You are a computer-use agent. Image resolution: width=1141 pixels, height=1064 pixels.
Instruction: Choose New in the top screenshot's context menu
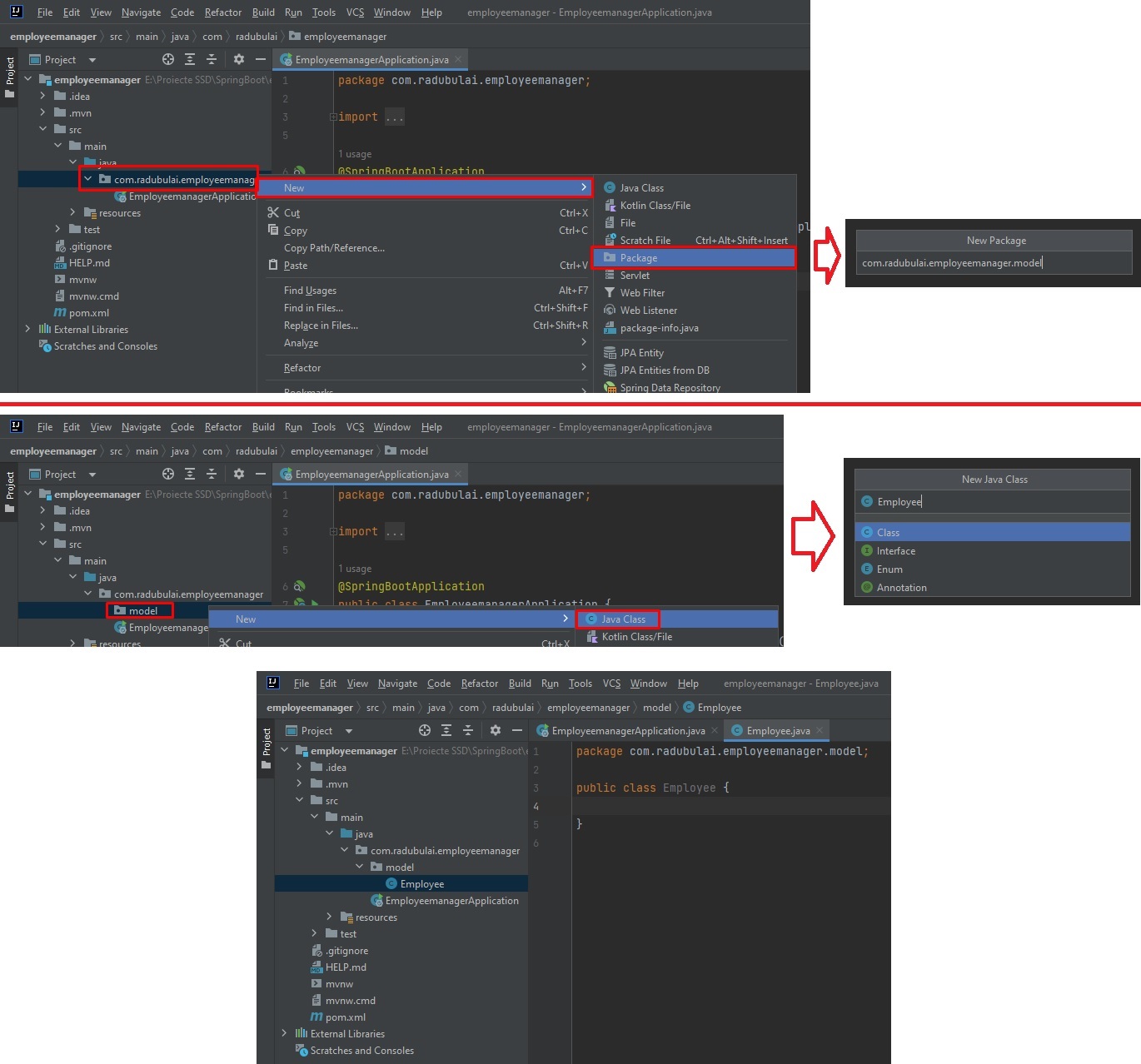click(426, 188)
